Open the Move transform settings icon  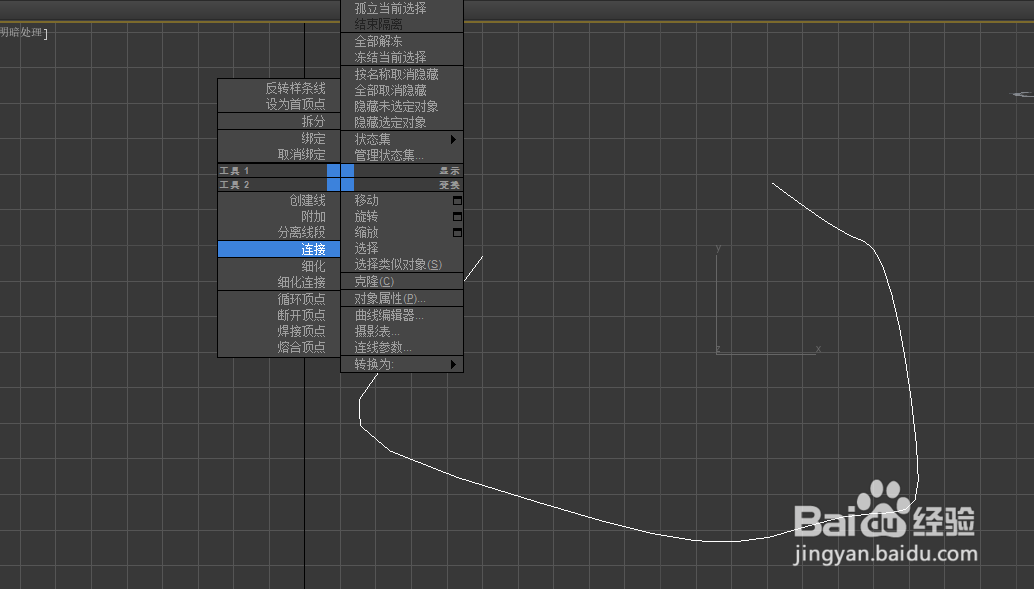(457, 200)
